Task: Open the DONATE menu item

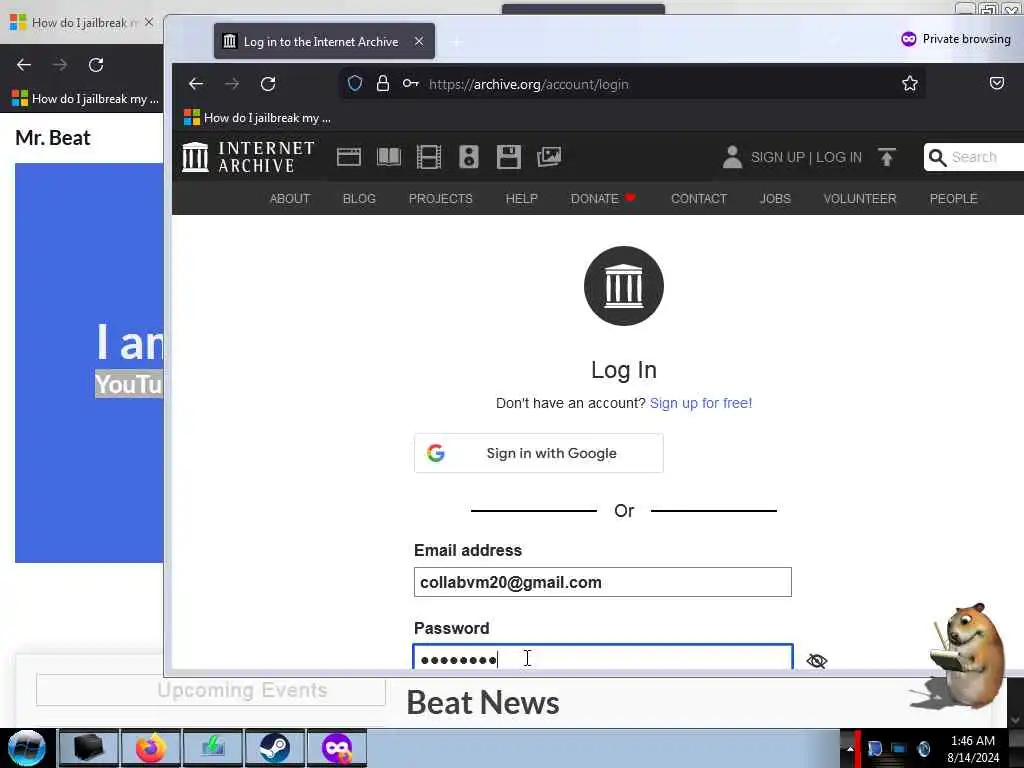Action: [603, 199]
